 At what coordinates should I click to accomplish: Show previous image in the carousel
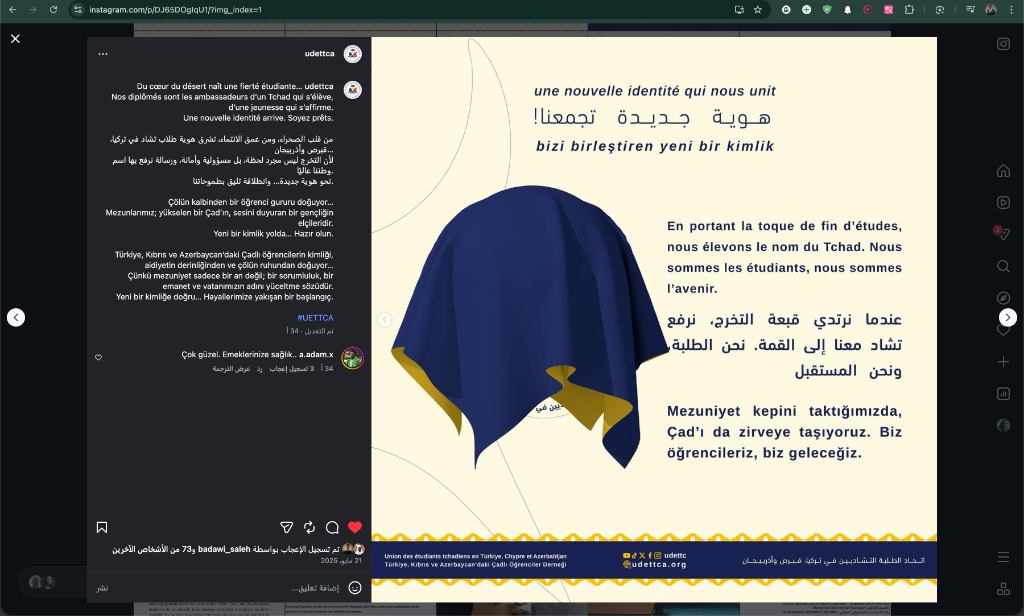(384, 319)
